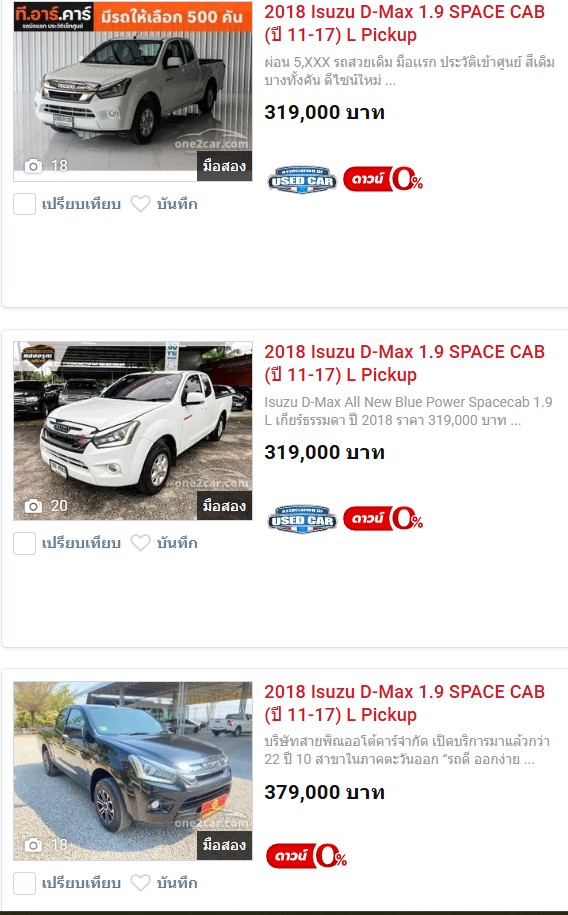Open first 2018 Isuzu D-Max title link

[404, 23]
